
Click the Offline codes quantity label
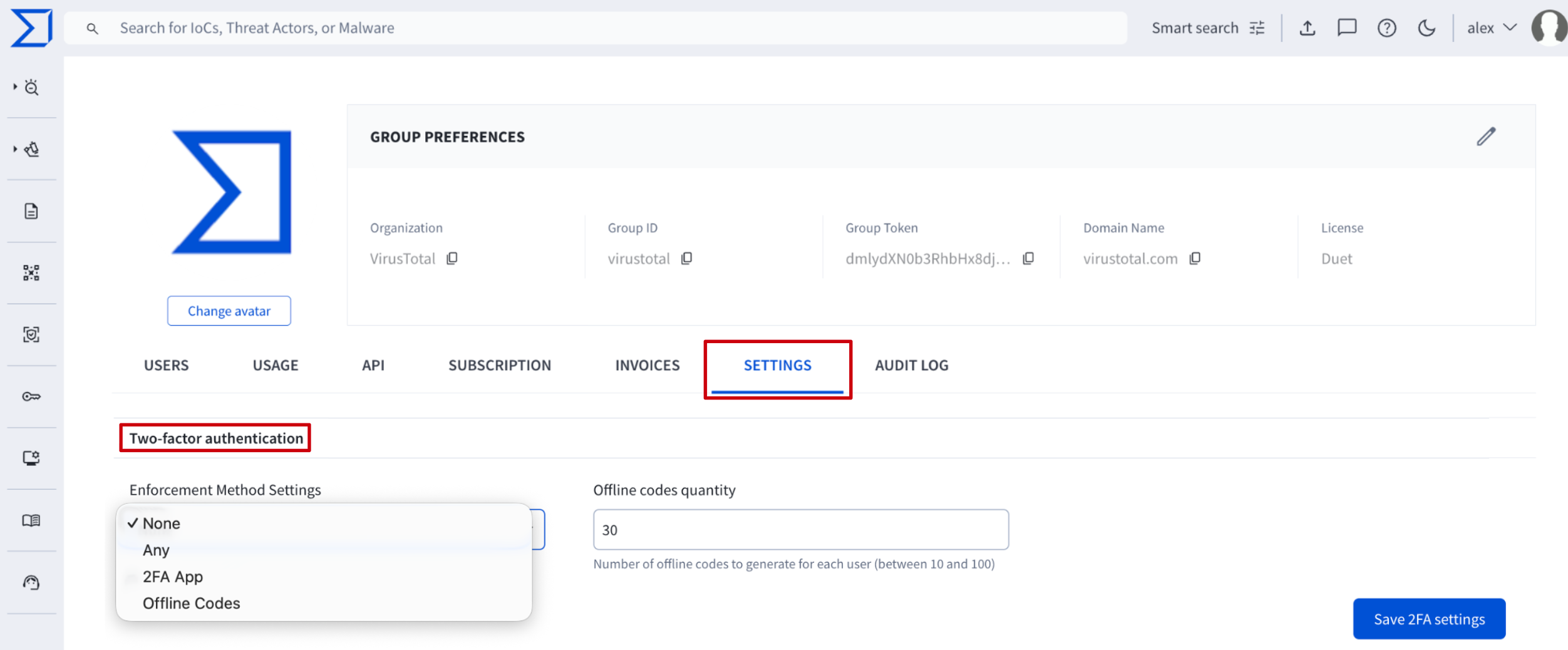coord(664,490)
